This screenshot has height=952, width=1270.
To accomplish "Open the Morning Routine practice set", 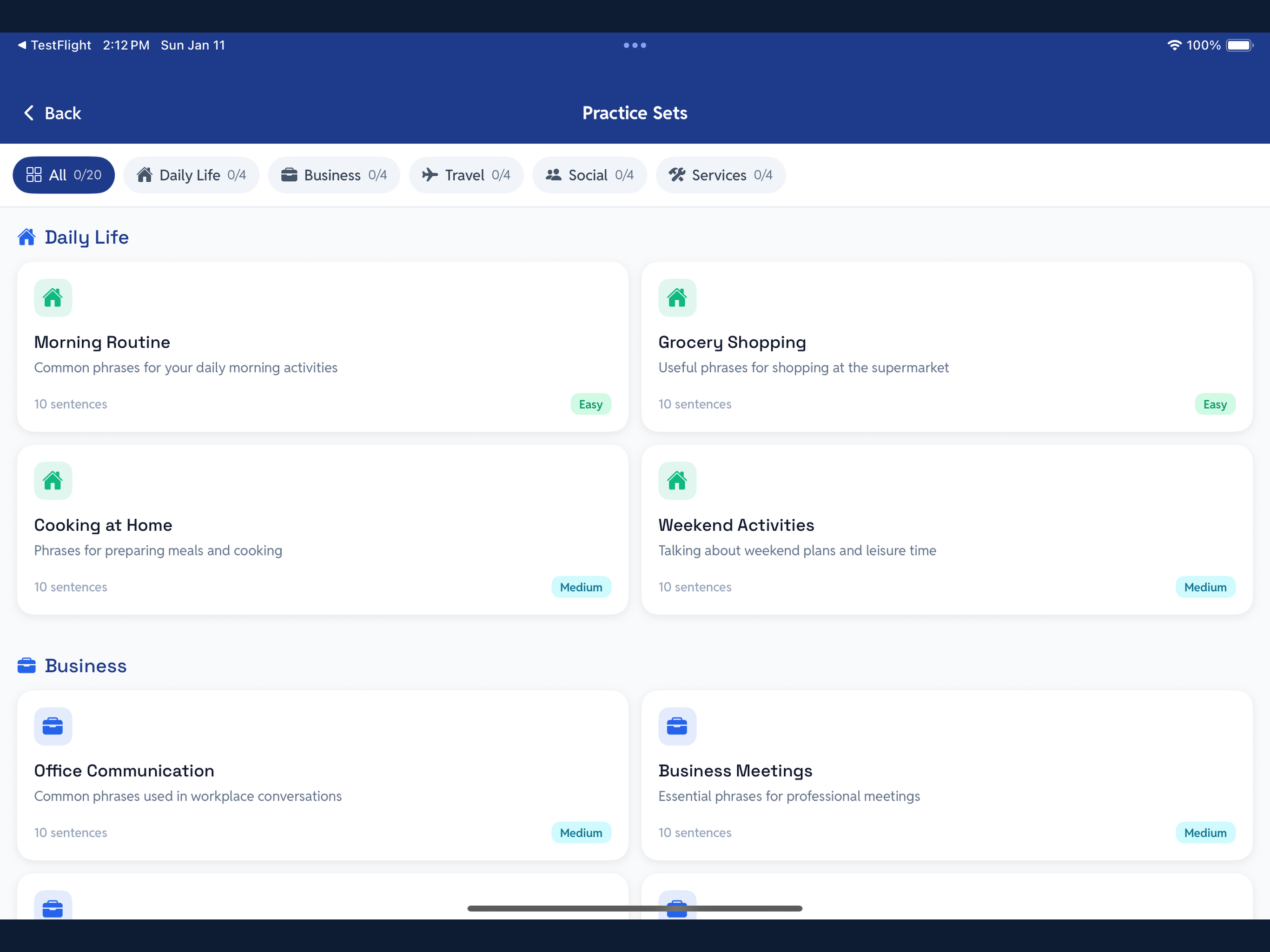I will click(323, 347).
